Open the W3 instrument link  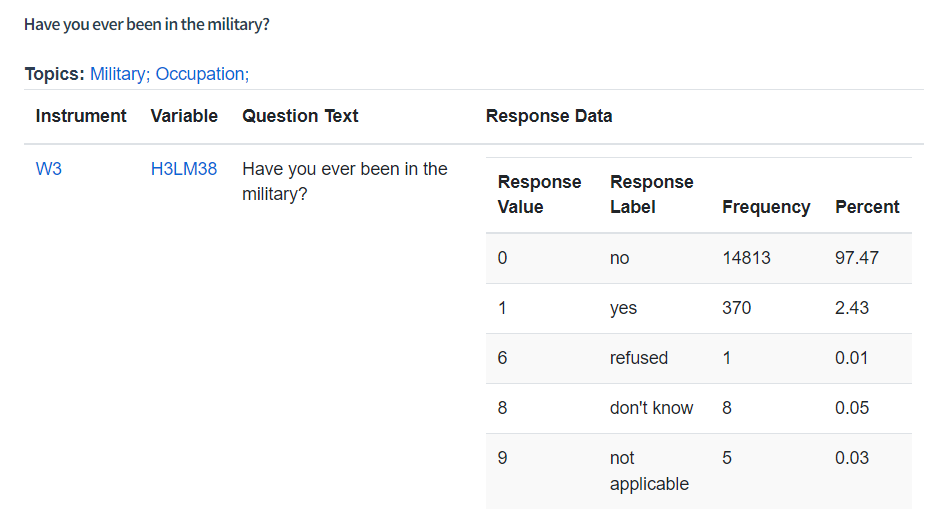coord(49,169)
